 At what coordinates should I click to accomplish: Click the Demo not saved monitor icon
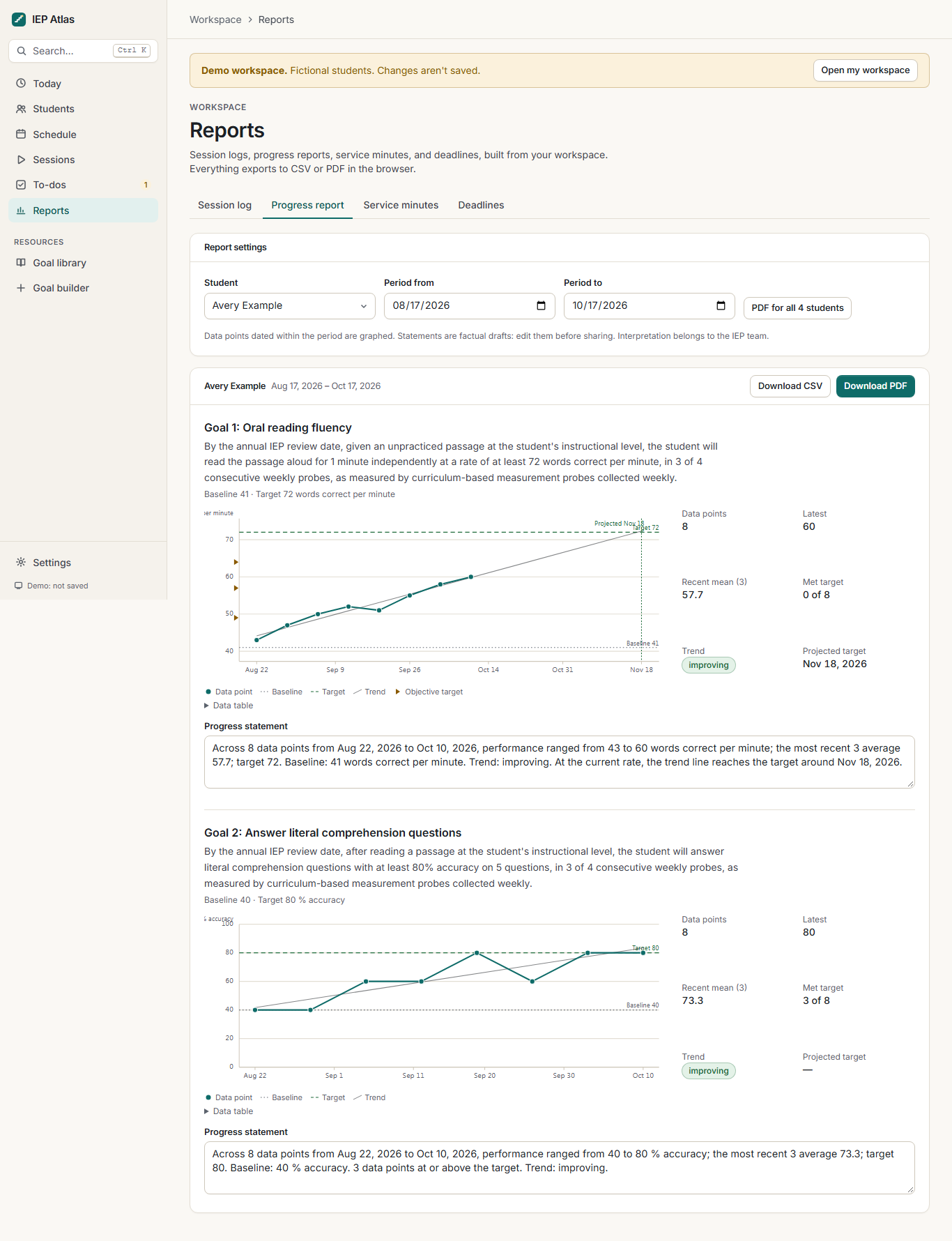tap(19, 586)
